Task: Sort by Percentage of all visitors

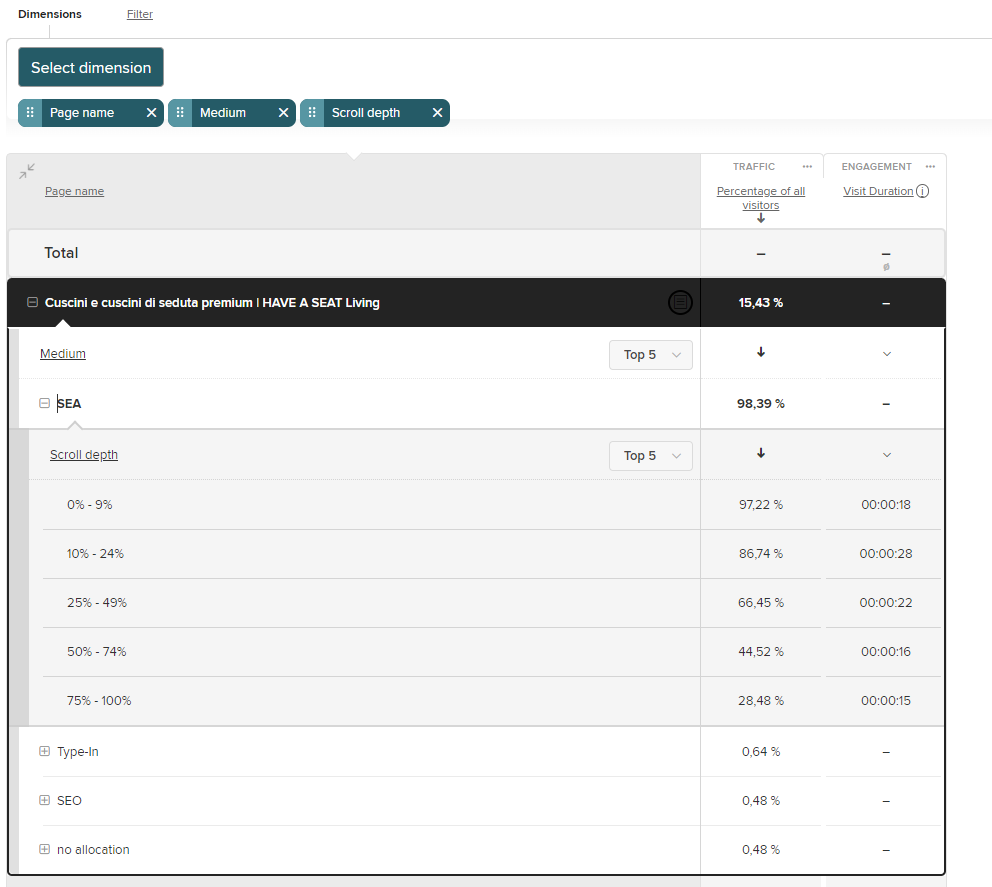Action: (760, 198)
